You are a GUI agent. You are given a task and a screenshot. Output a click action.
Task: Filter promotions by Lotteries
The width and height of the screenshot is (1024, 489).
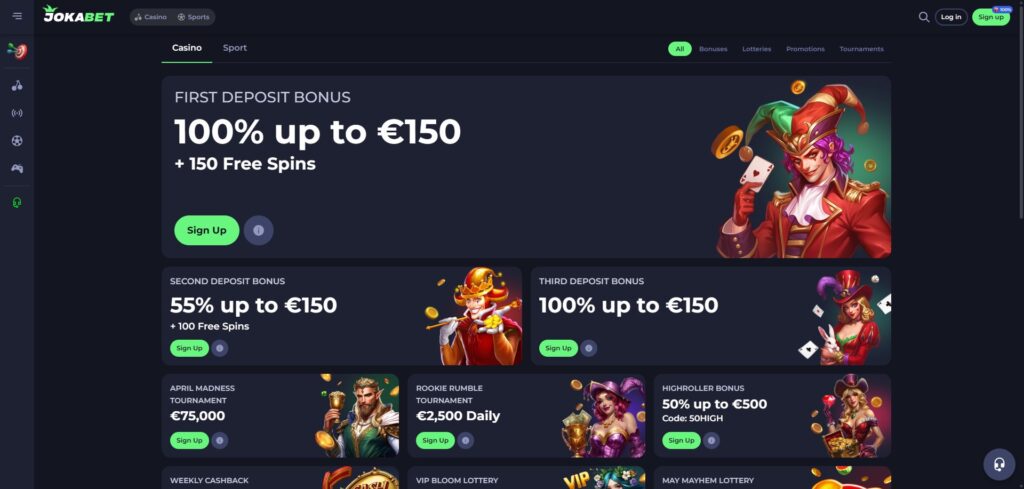pyautogui.click(x=756, y=49)
